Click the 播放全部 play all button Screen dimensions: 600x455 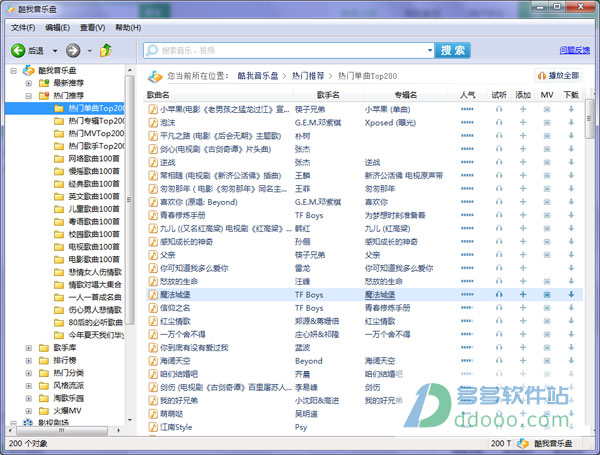[x=558, y=75]
